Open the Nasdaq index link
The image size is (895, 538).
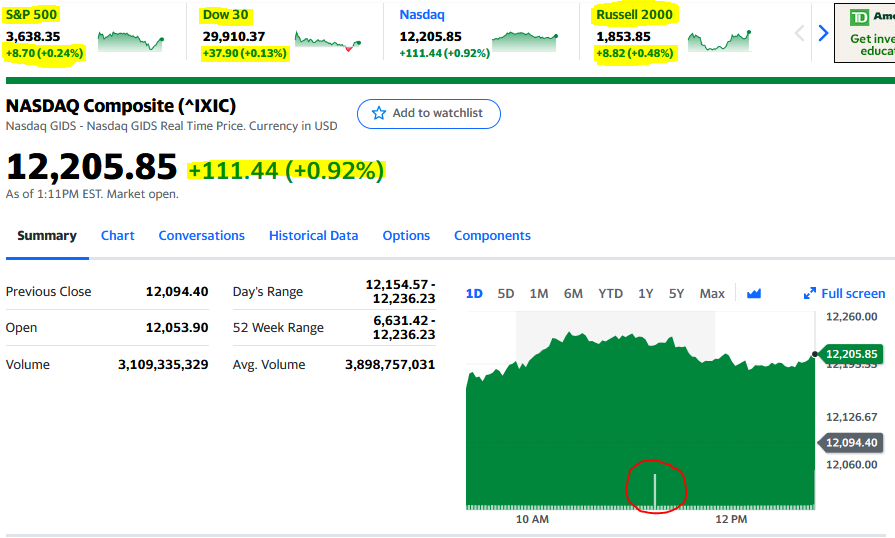(422, 15)
